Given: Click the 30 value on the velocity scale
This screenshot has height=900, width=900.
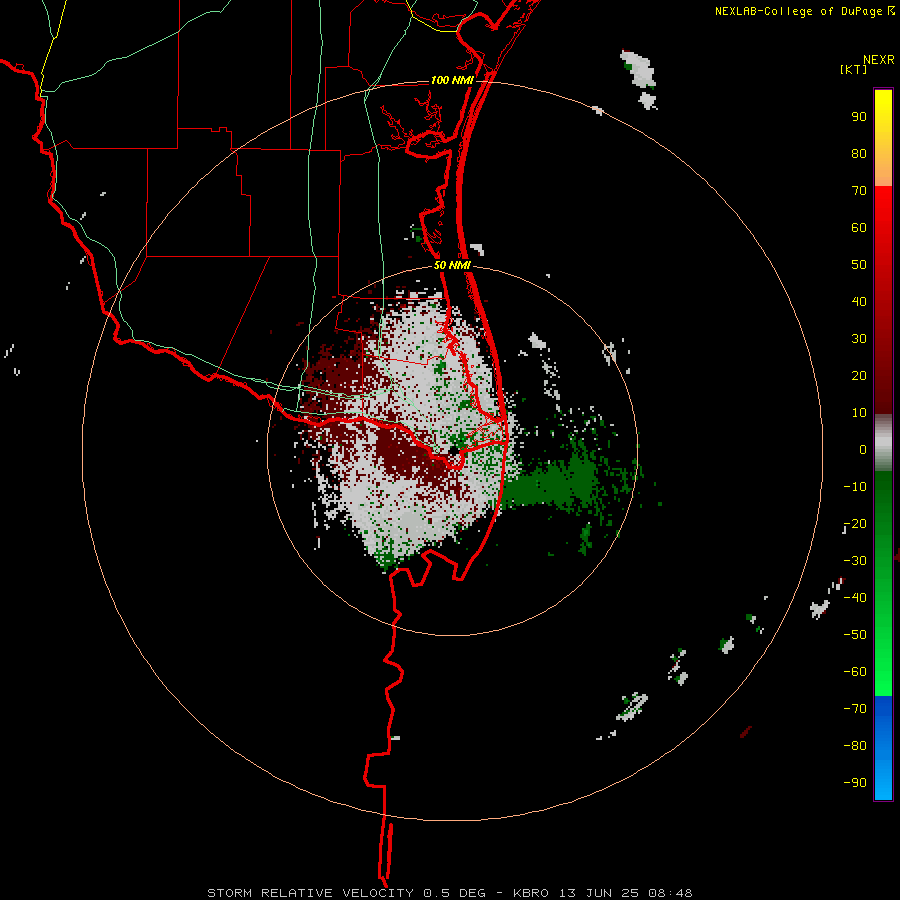Looking at the screenshot, I should point(859,339).
